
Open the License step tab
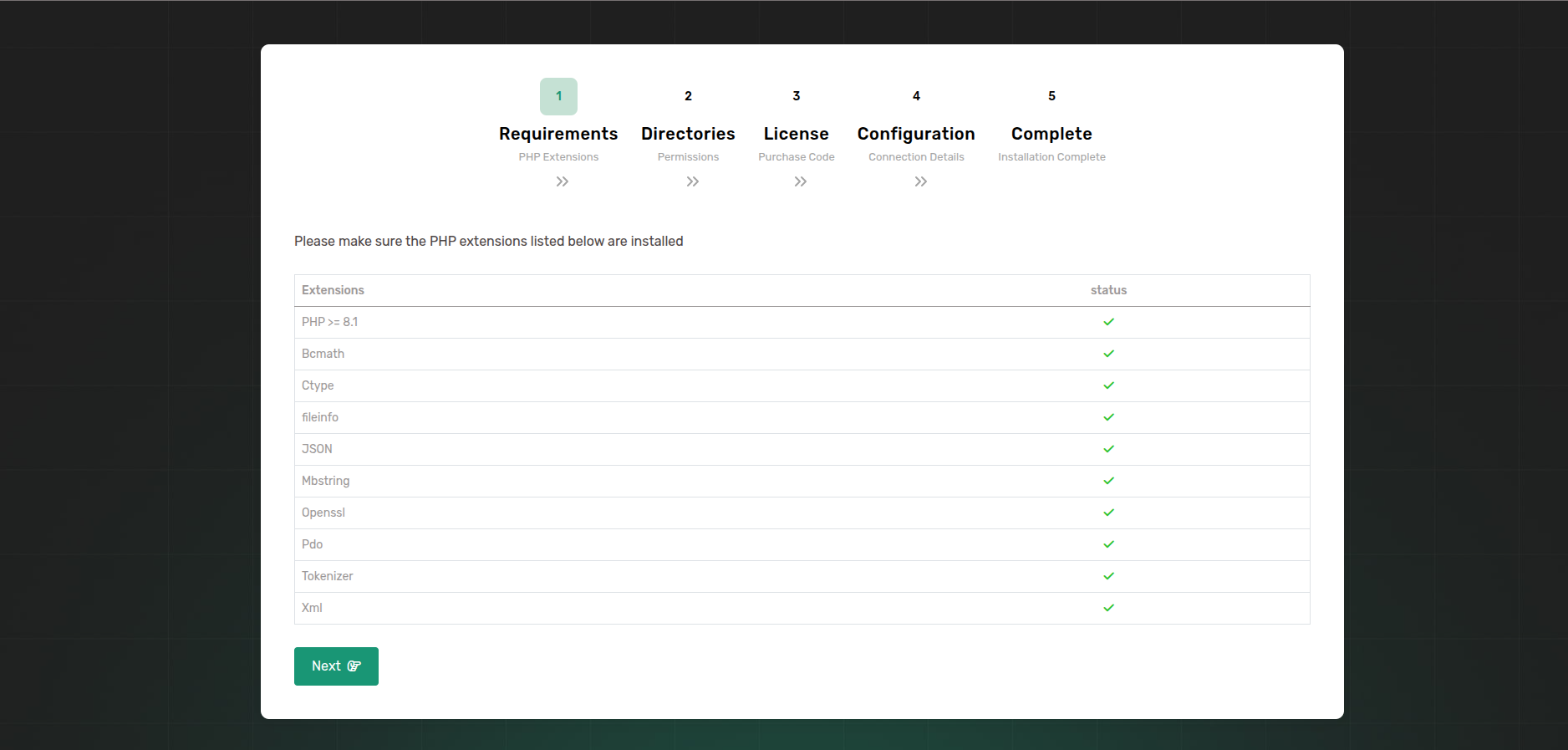coord(796,134)
